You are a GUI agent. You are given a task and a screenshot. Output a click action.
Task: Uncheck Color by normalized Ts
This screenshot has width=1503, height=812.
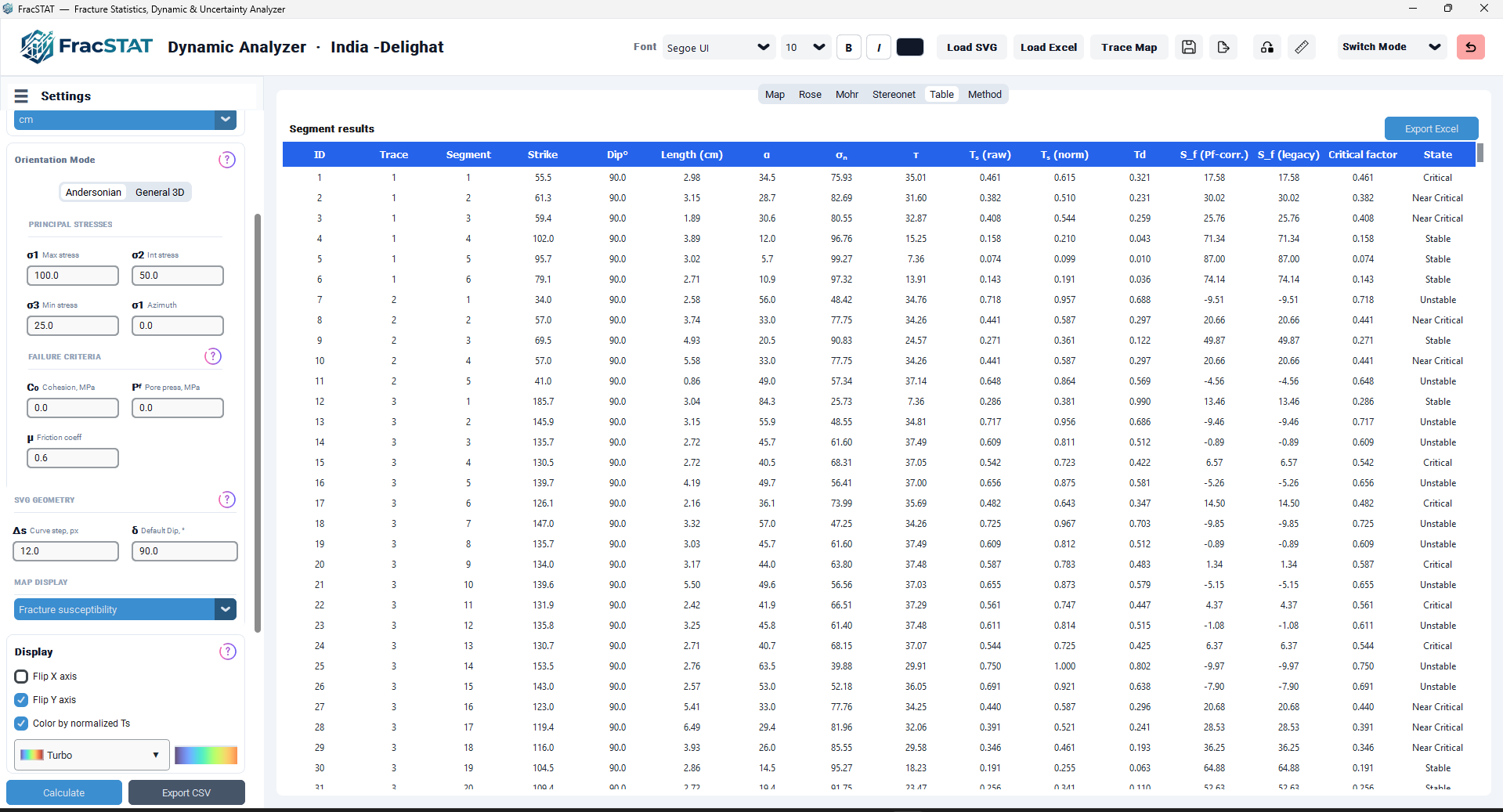pos(21,724)
